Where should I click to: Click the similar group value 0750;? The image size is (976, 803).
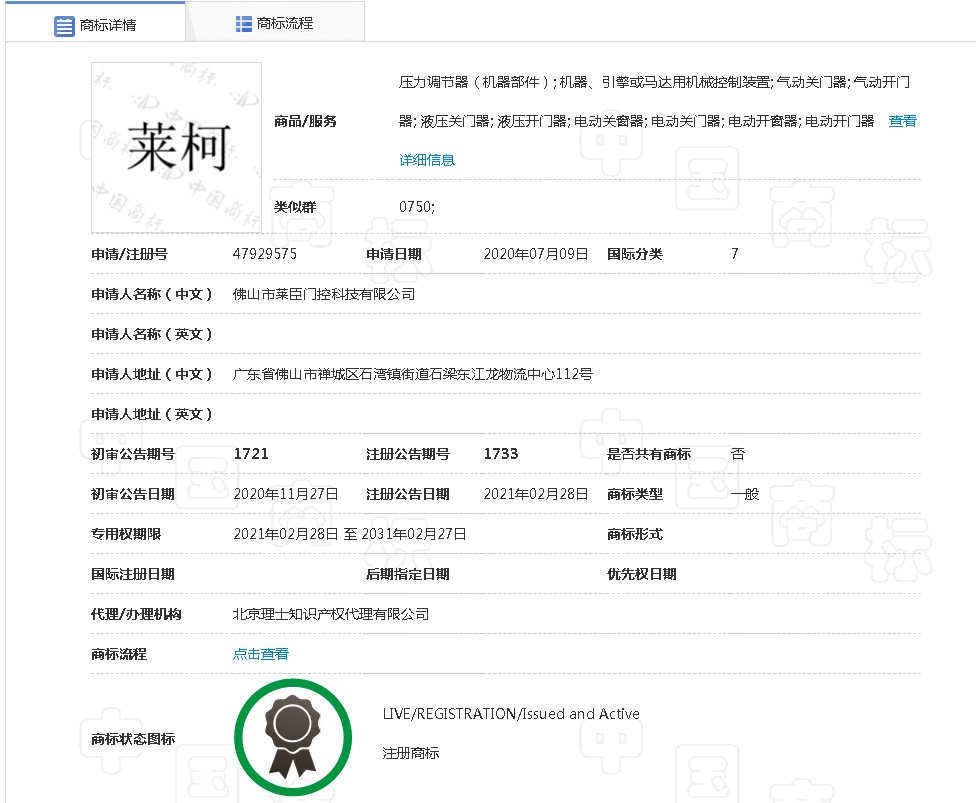point(417,207)
